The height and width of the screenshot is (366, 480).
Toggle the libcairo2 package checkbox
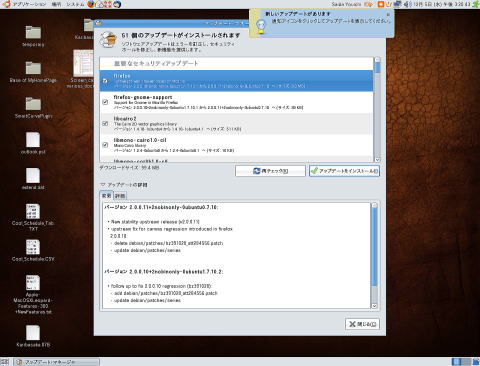click(x=105, y=123)
